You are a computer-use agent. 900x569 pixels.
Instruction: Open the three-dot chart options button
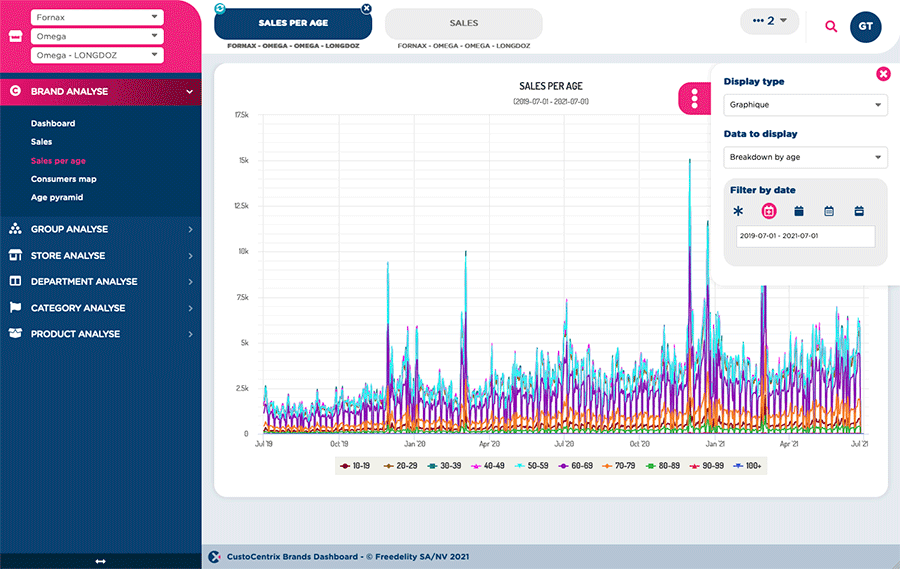(694, 99)
